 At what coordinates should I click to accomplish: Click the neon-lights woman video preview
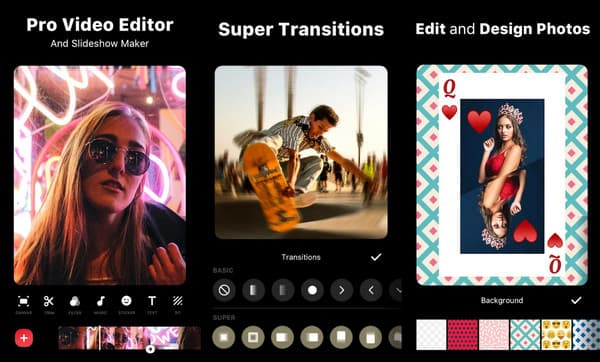[x=100, y=175]
